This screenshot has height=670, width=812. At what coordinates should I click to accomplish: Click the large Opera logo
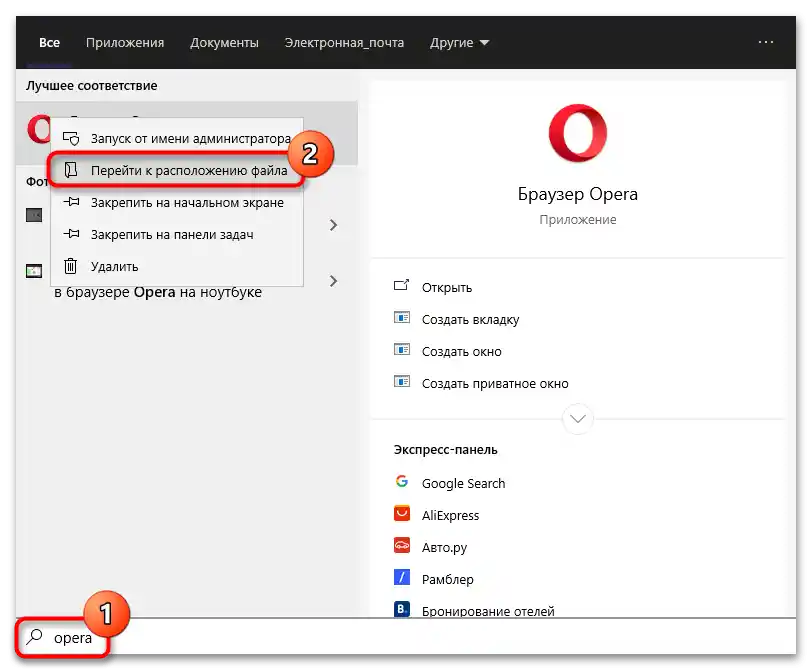(577, 133)
